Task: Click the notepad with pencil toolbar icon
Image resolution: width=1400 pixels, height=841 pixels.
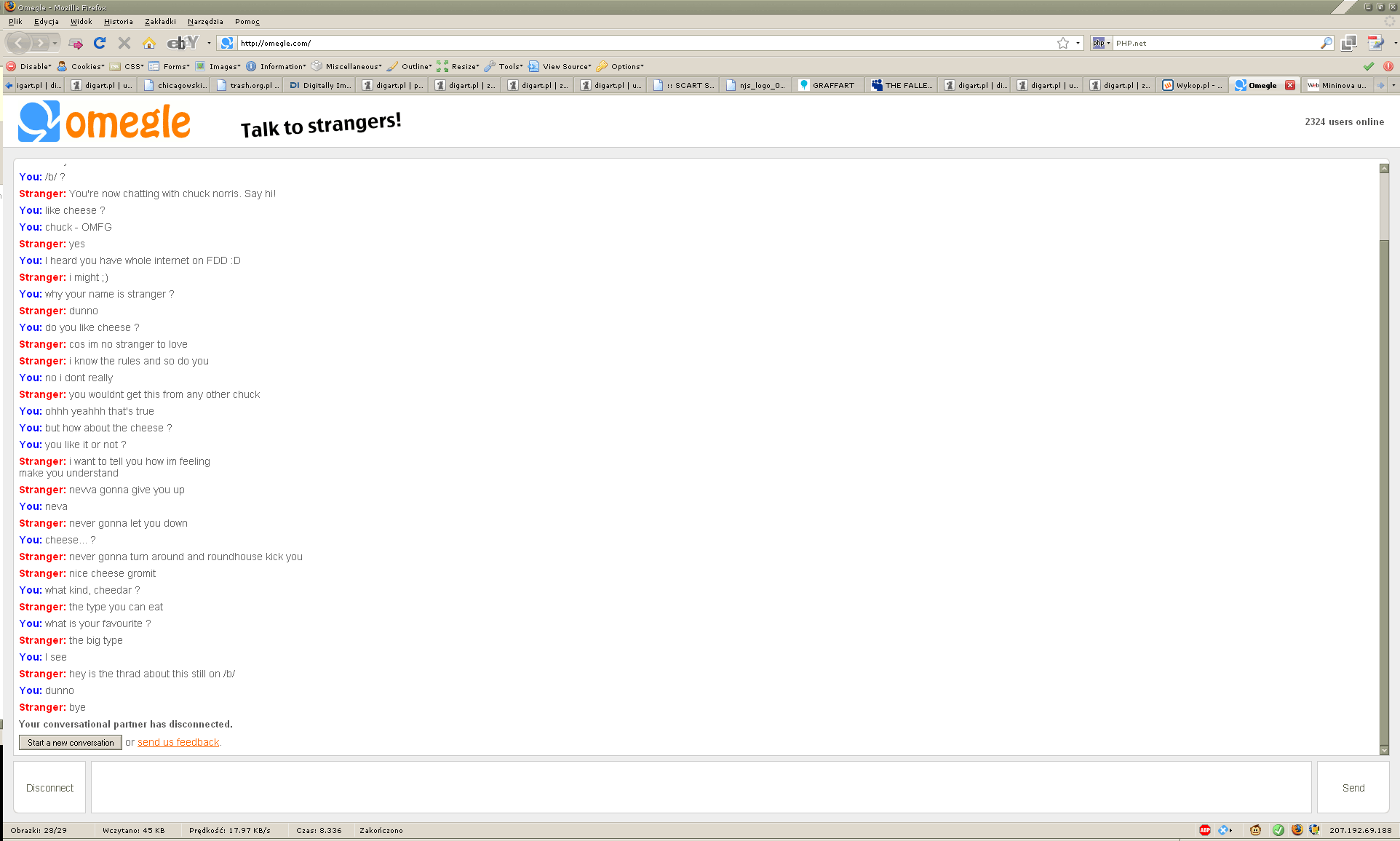Action: 1375,43
